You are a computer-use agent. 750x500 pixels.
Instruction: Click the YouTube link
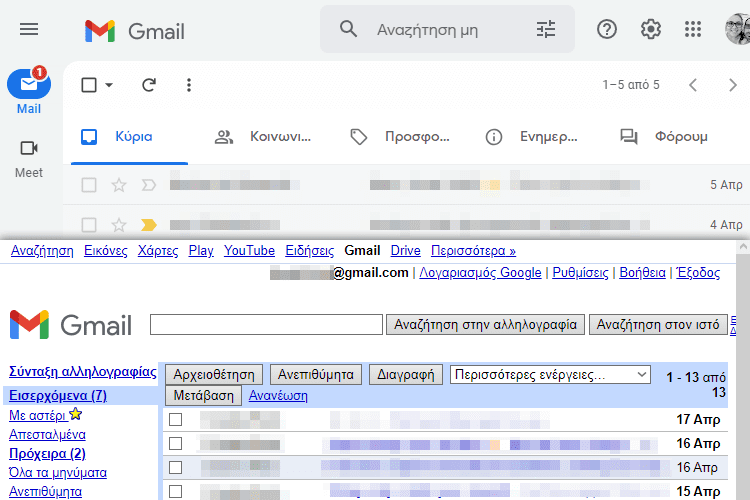click(249, 251)
